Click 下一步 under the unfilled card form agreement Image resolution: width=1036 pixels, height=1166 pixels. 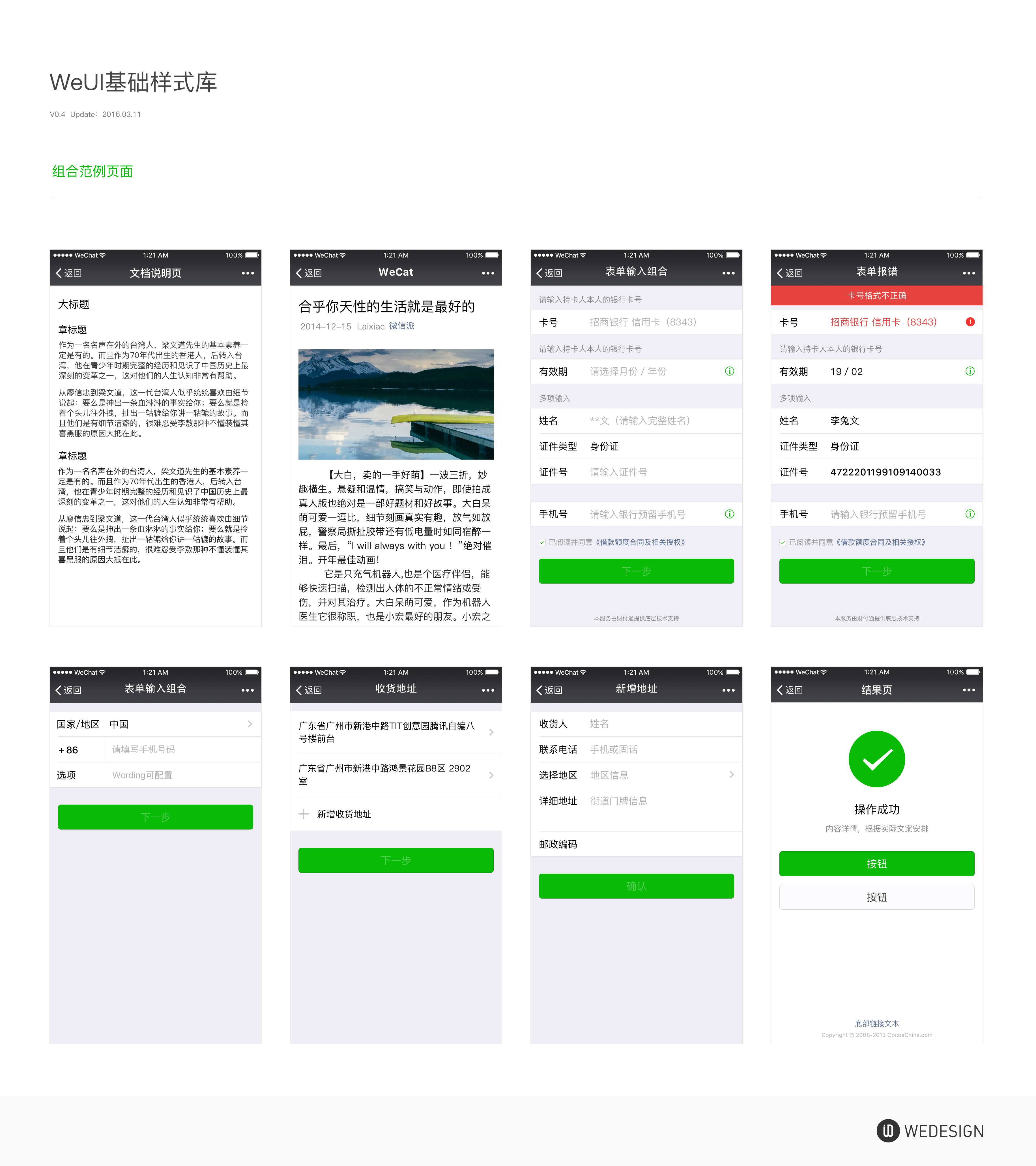(x=636, y=571)
